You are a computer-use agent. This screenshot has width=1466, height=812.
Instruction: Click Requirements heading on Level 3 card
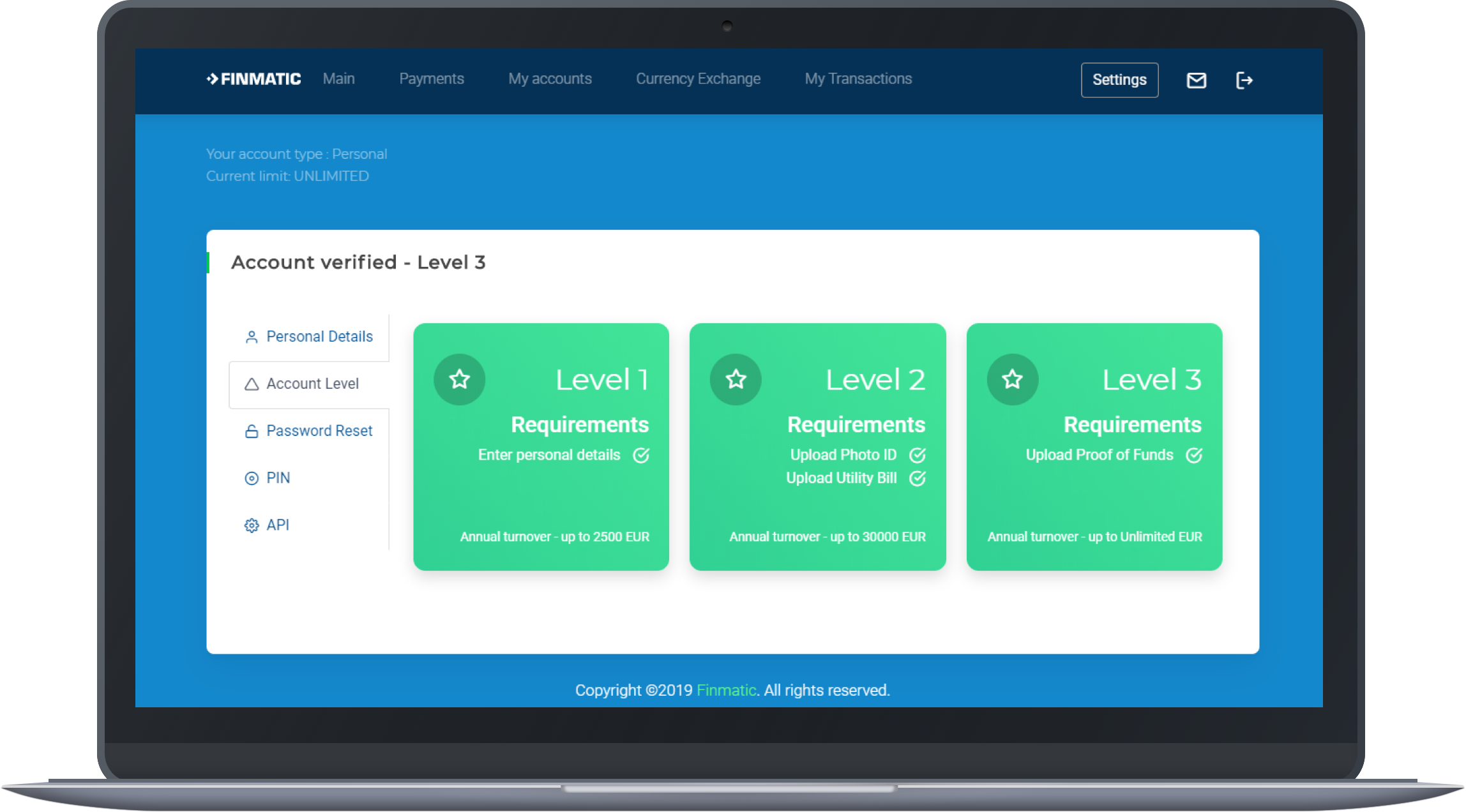point(1133,425)
